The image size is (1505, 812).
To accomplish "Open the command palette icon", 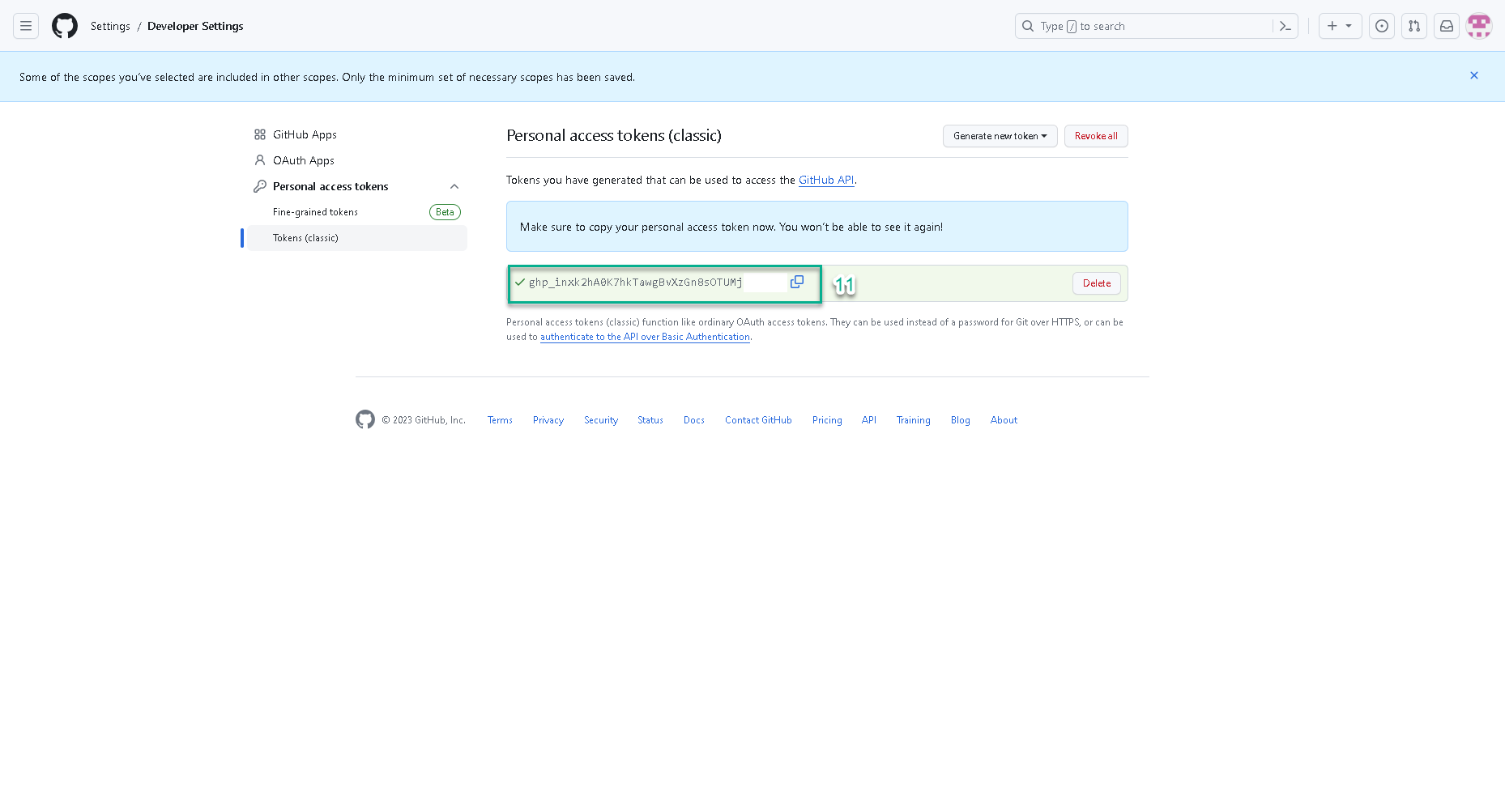I will [1285, 26].
